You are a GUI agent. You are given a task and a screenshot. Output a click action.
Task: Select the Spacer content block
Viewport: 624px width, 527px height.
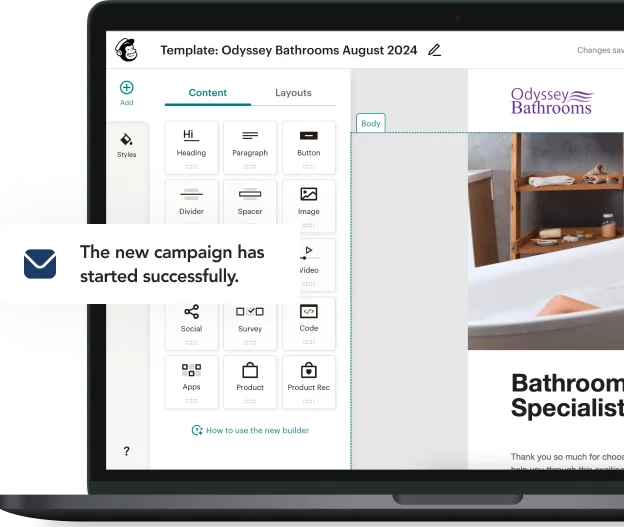tap(250, 202)
